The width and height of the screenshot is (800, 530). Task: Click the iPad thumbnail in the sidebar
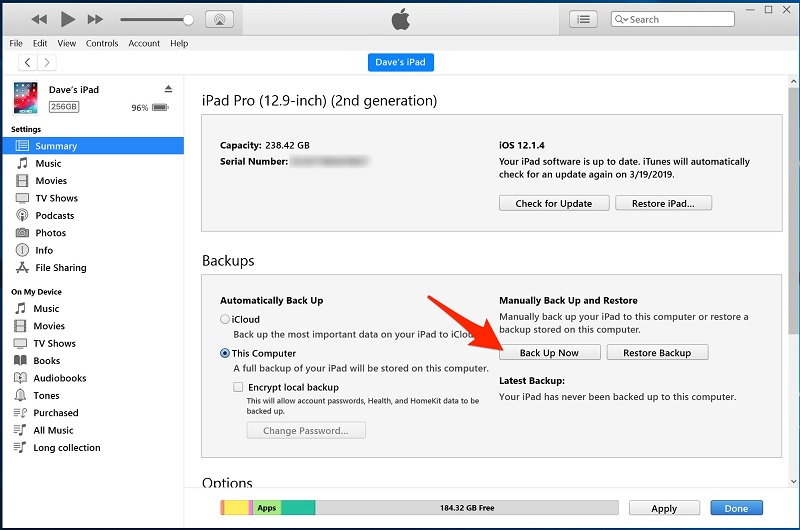pyautogui.click(x=26, y=98)
